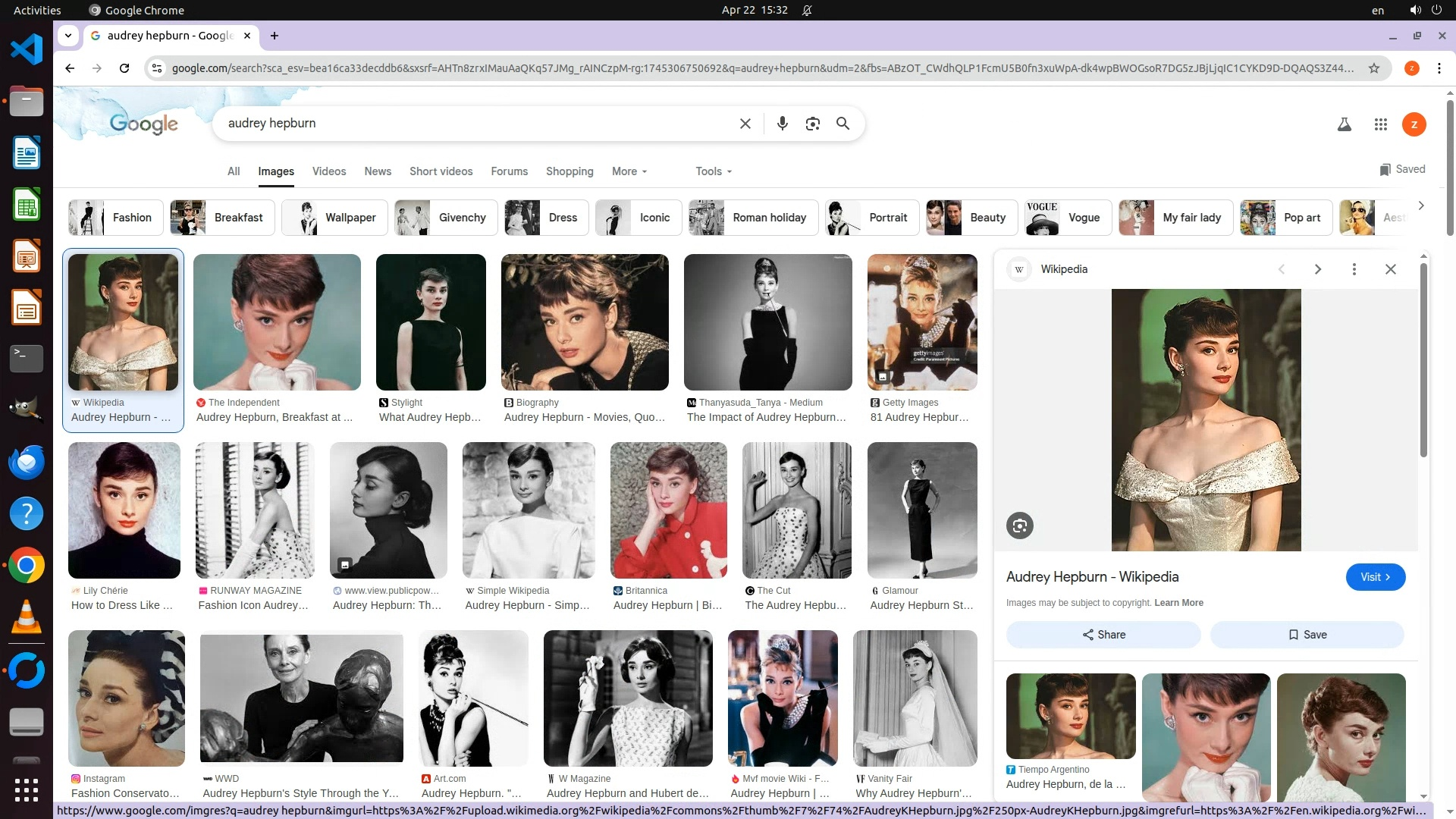Toggle Save for this image
The image size is (1456, 819).
coord(1307,635)
